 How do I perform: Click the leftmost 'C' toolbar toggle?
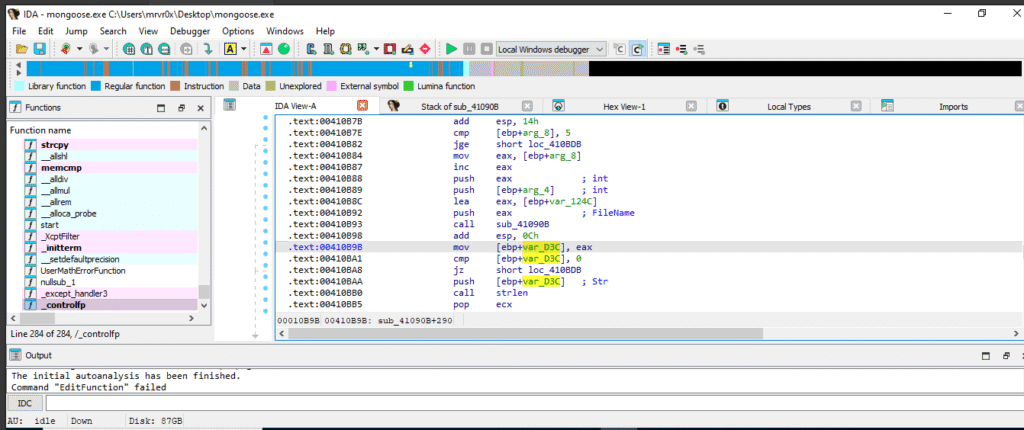(x=620, y=49)
